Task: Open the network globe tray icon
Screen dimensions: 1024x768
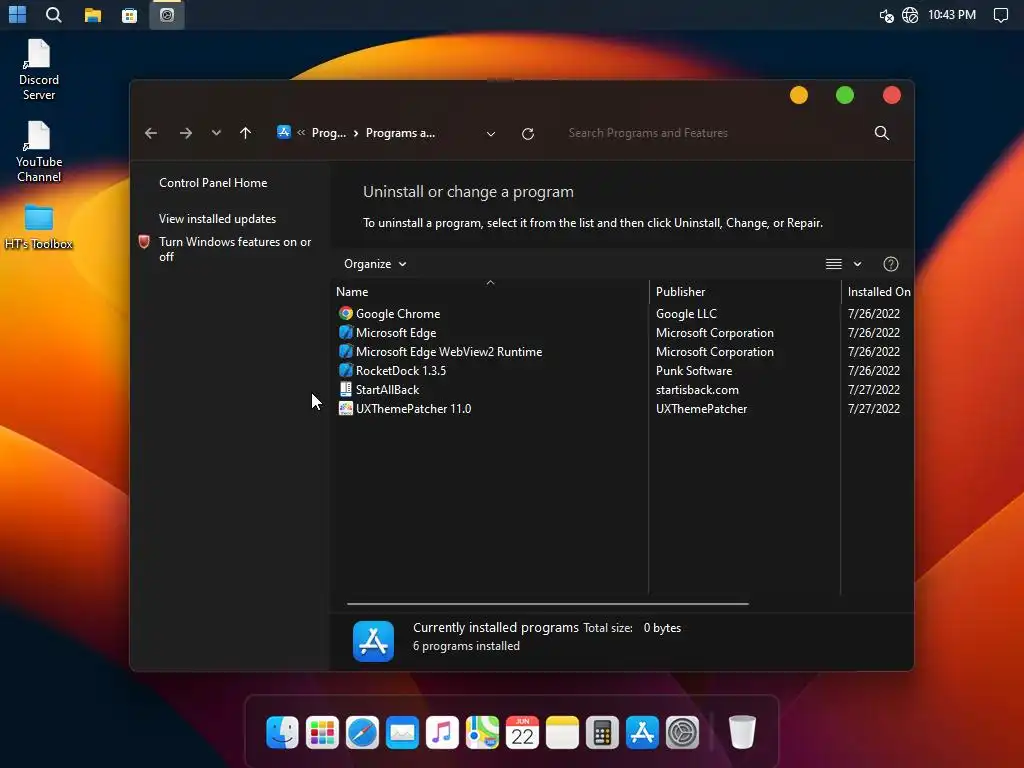Action: pyautogui.click(x=910, y=15)
